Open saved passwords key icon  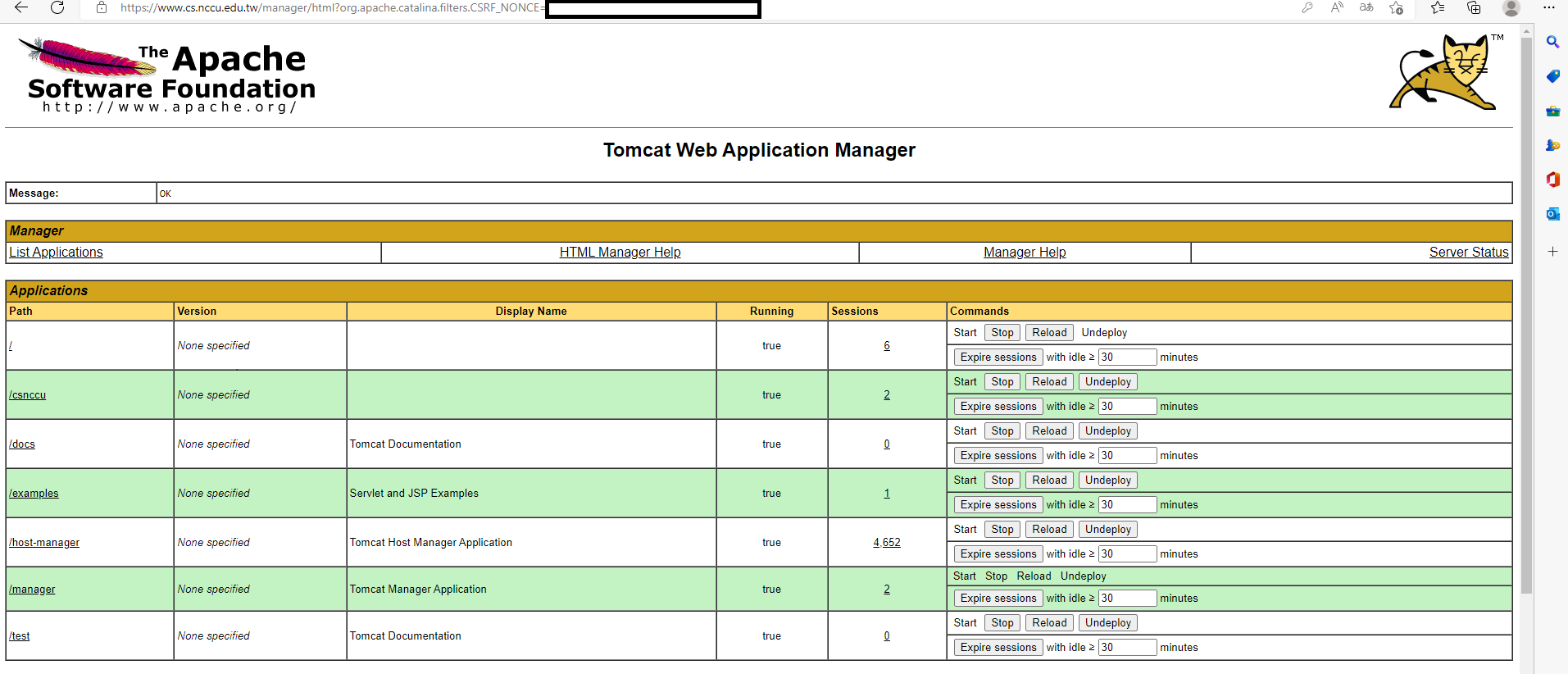coord(1307,7)
